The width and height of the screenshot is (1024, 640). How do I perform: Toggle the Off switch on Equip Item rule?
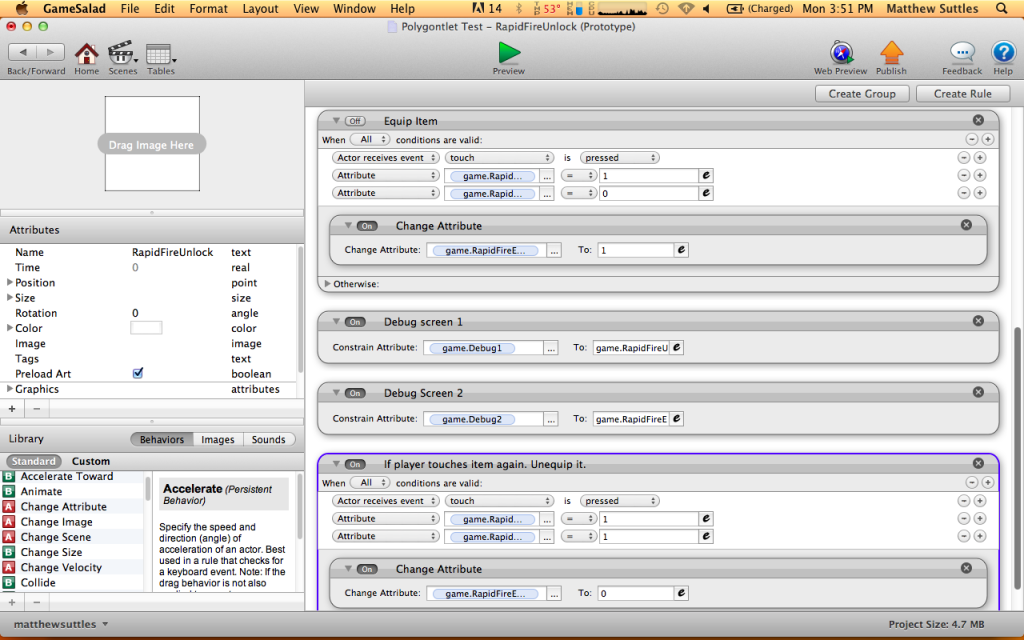point(355,121)
